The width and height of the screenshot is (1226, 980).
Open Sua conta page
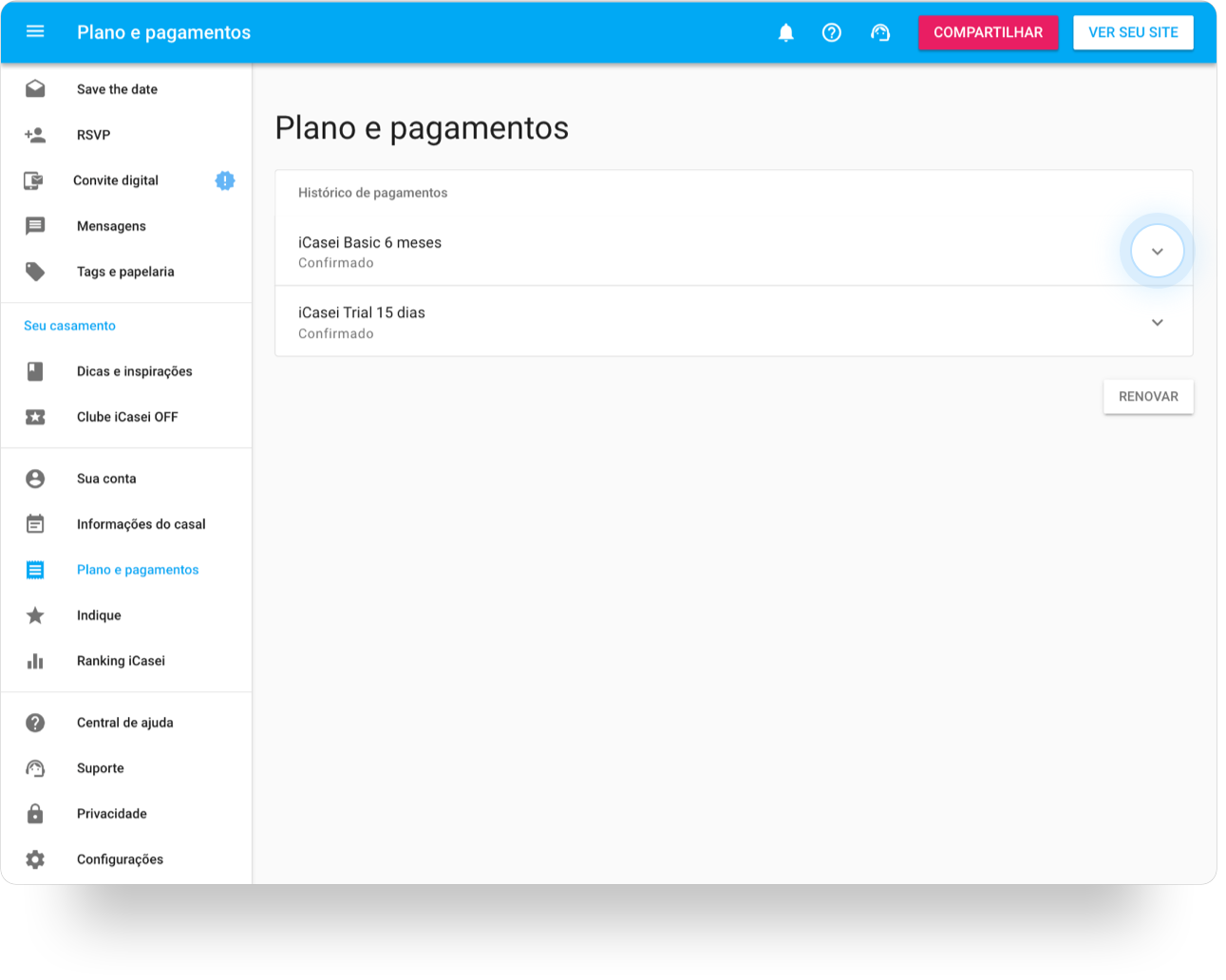click(x=126, y=479)
